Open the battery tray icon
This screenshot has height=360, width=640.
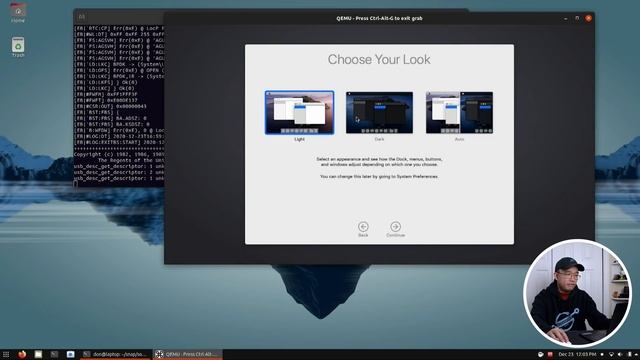coord(629,354)
